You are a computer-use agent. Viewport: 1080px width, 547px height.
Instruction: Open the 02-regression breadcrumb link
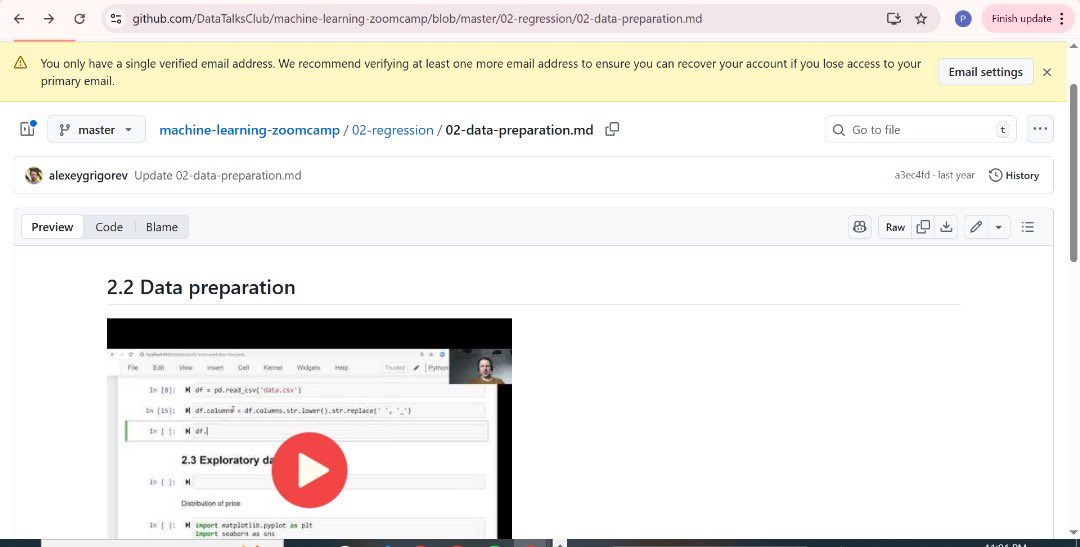point(393,130)
